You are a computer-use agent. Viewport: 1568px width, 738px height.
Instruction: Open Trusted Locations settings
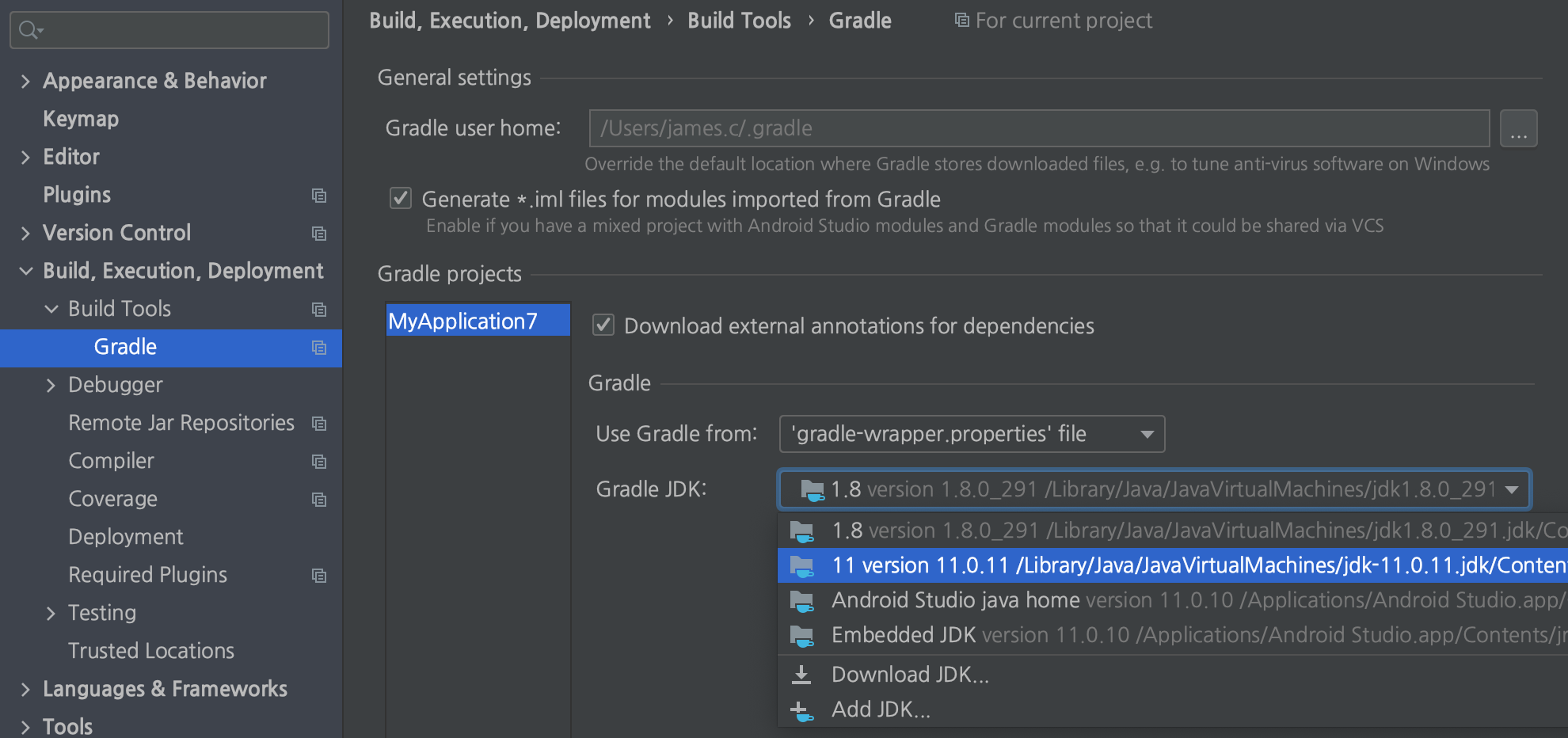click(x=151, y=651)
